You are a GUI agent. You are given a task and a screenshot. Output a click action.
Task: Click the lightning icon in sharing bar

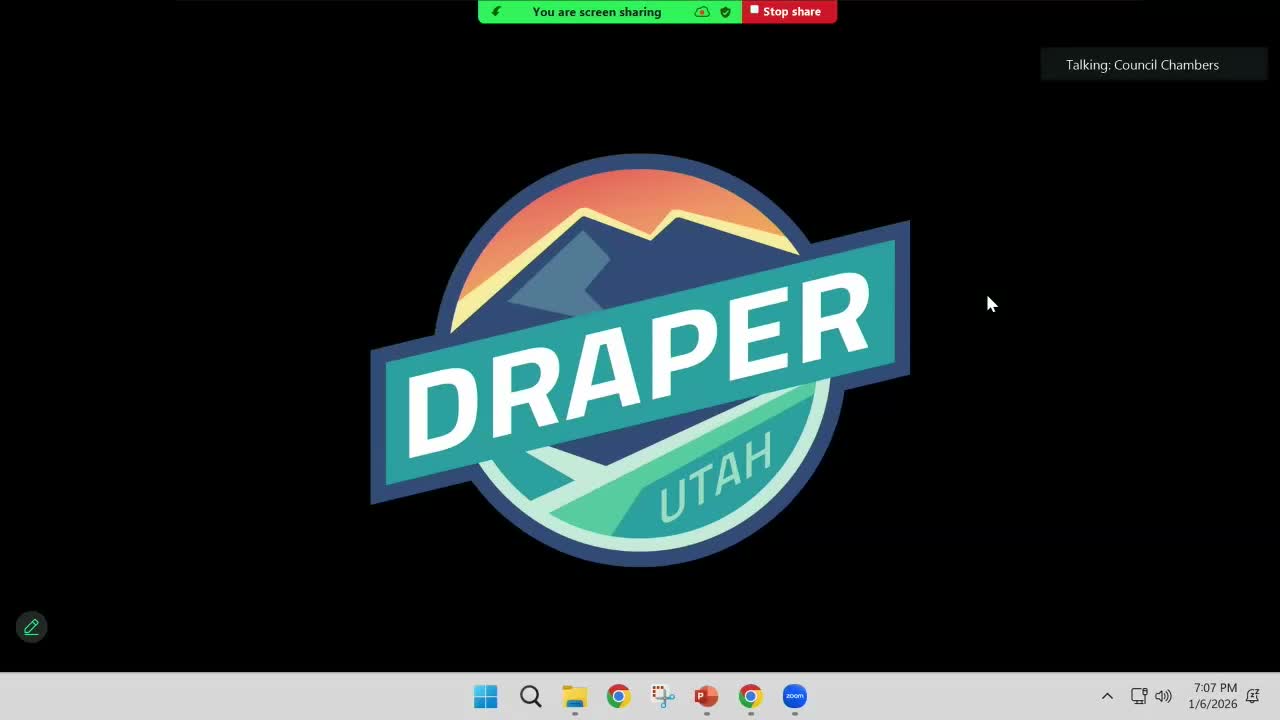(x=496, y=12)
